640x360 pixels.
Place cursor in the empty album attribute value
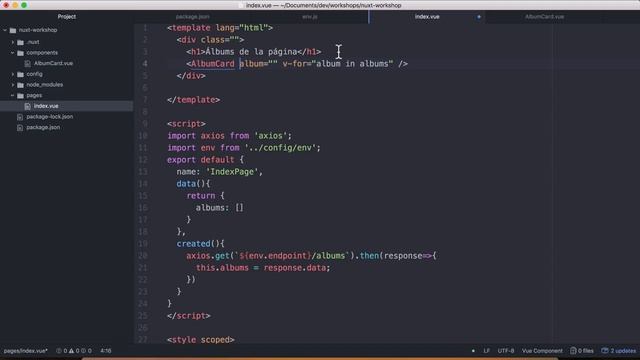coord(273,64)
